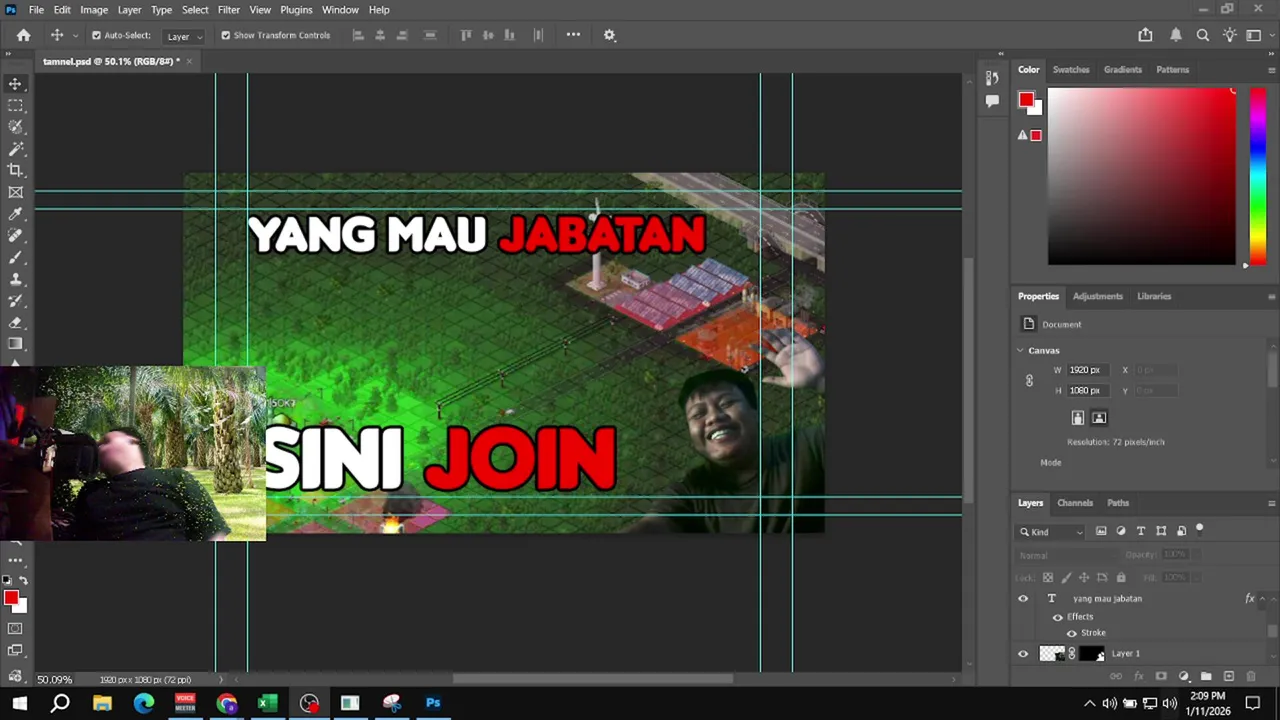Toggle Quick Mask mode icon
Viewport: 1280px width, 720px height.
click(x=15, y=629)
